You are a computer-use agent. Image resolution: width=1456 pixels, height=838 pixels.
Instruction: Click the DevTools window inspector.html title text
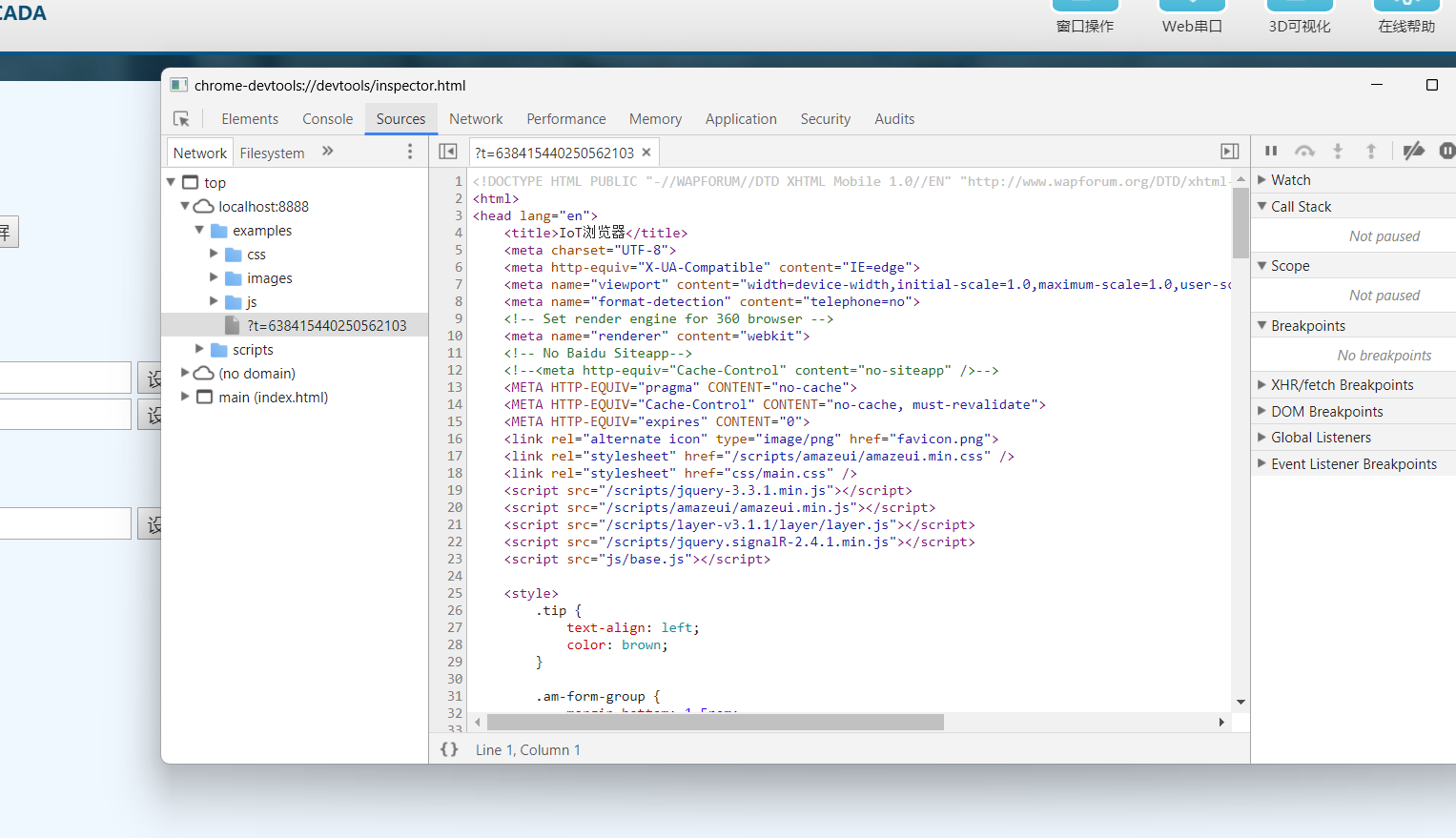pyautogui.click(x=330, y=85)
